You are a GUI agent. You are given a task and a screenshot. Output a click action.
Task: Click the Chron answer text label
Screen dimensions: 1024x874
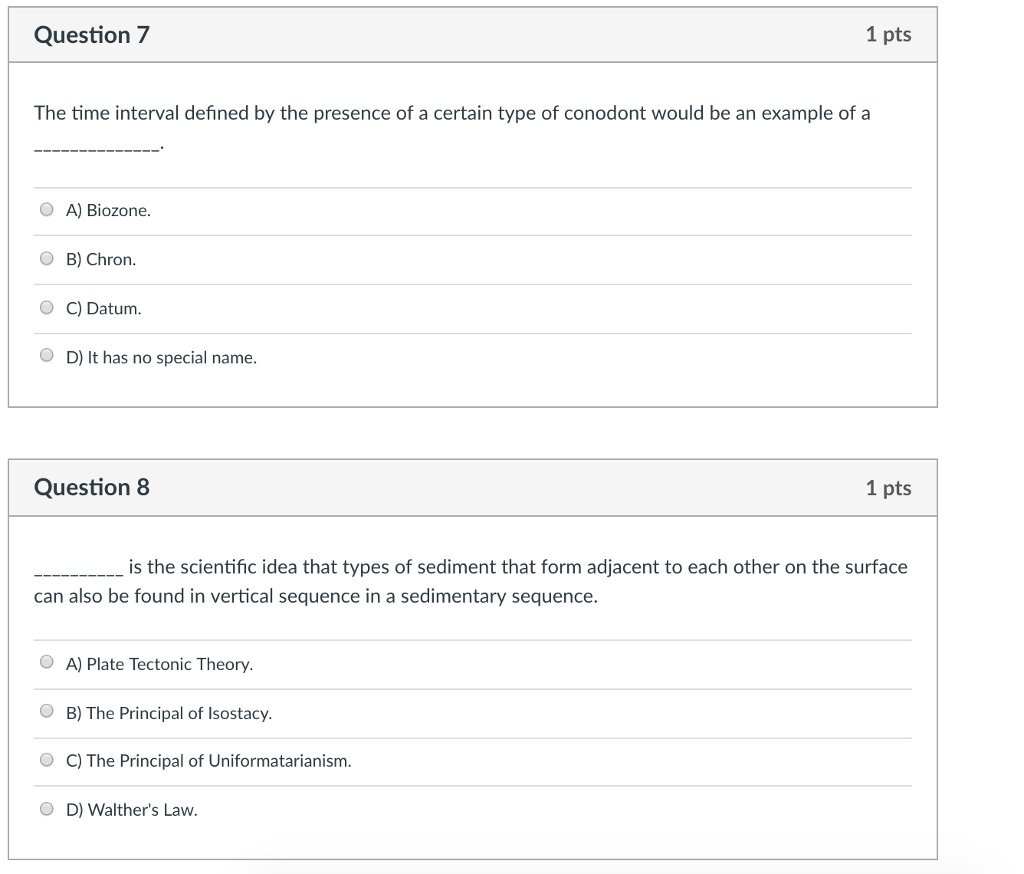pos(100,259)
